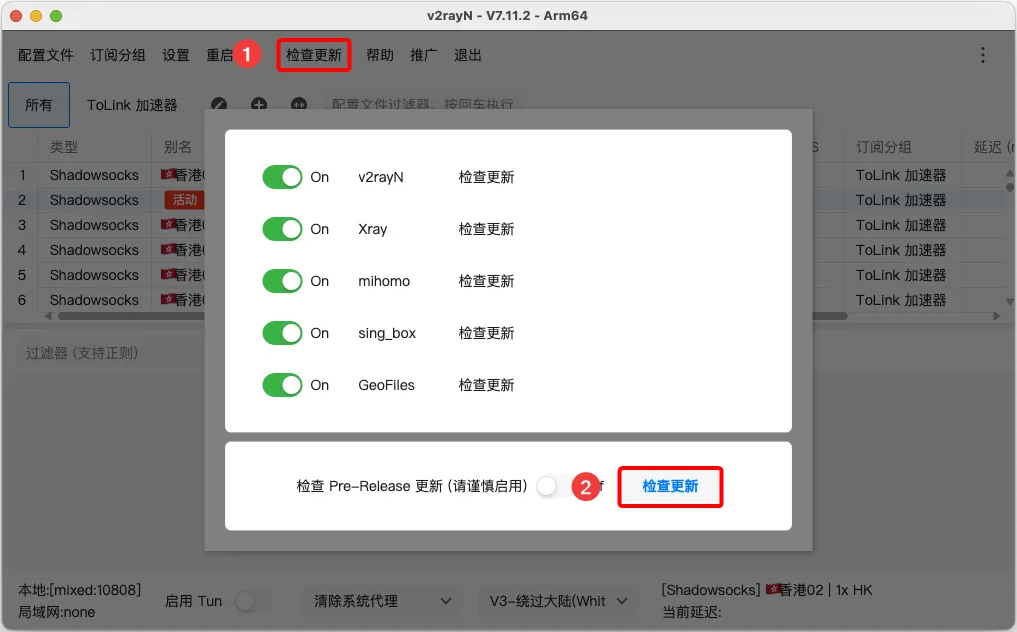Image resolution: width=1017 pixels, height=632 pixels.
Task: Click the vertical scrollbar up arrow
Action: 1010,173
